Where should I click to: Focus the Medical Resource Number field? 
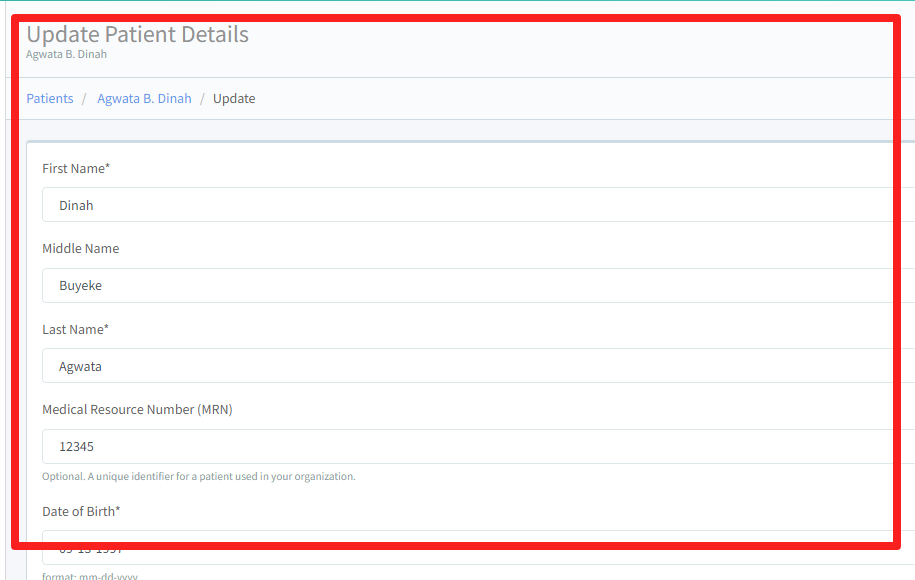click(470, 447)
